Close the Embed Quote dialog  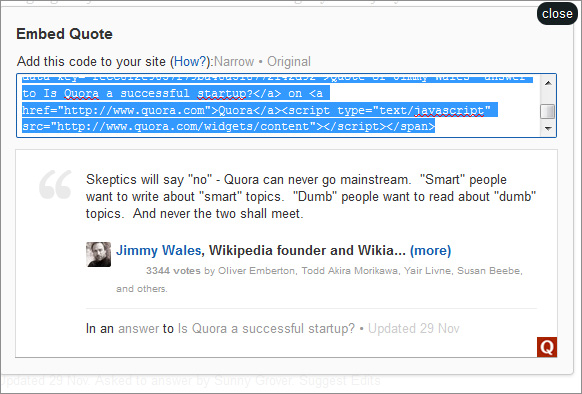[557, 14]
